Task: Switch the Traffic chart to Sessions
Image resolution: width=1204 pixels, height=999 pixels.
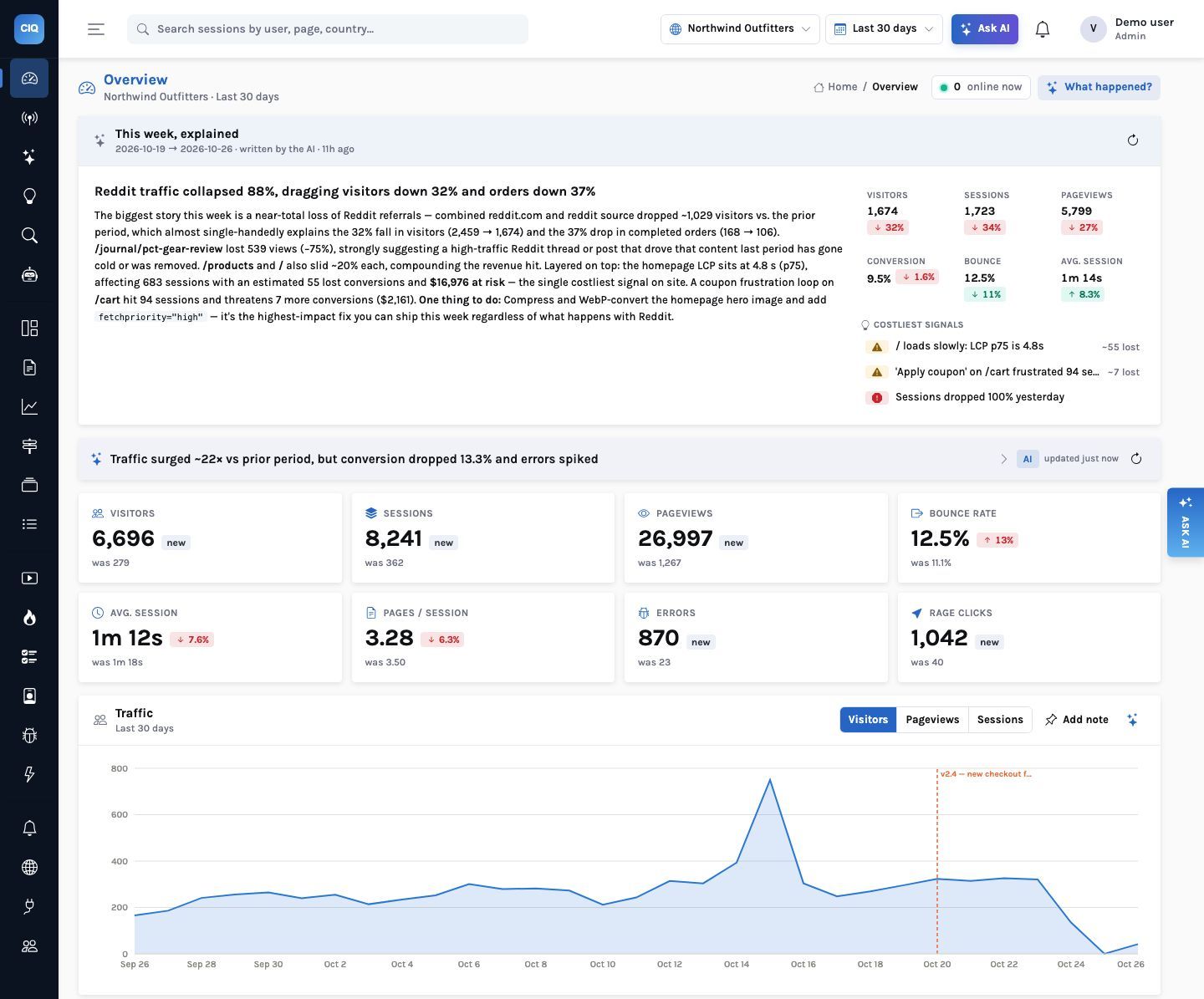Action: (x=1000, y=720)
